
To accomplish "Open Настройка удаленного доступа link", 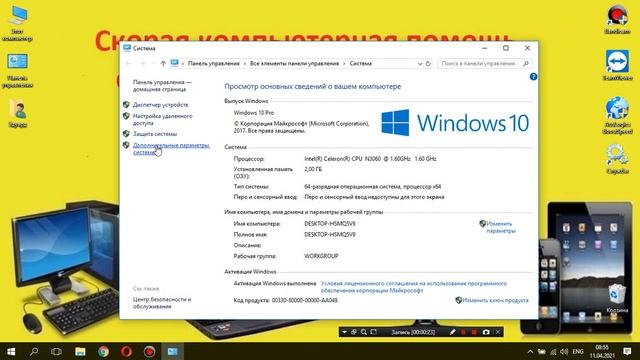I will (162, 120).
